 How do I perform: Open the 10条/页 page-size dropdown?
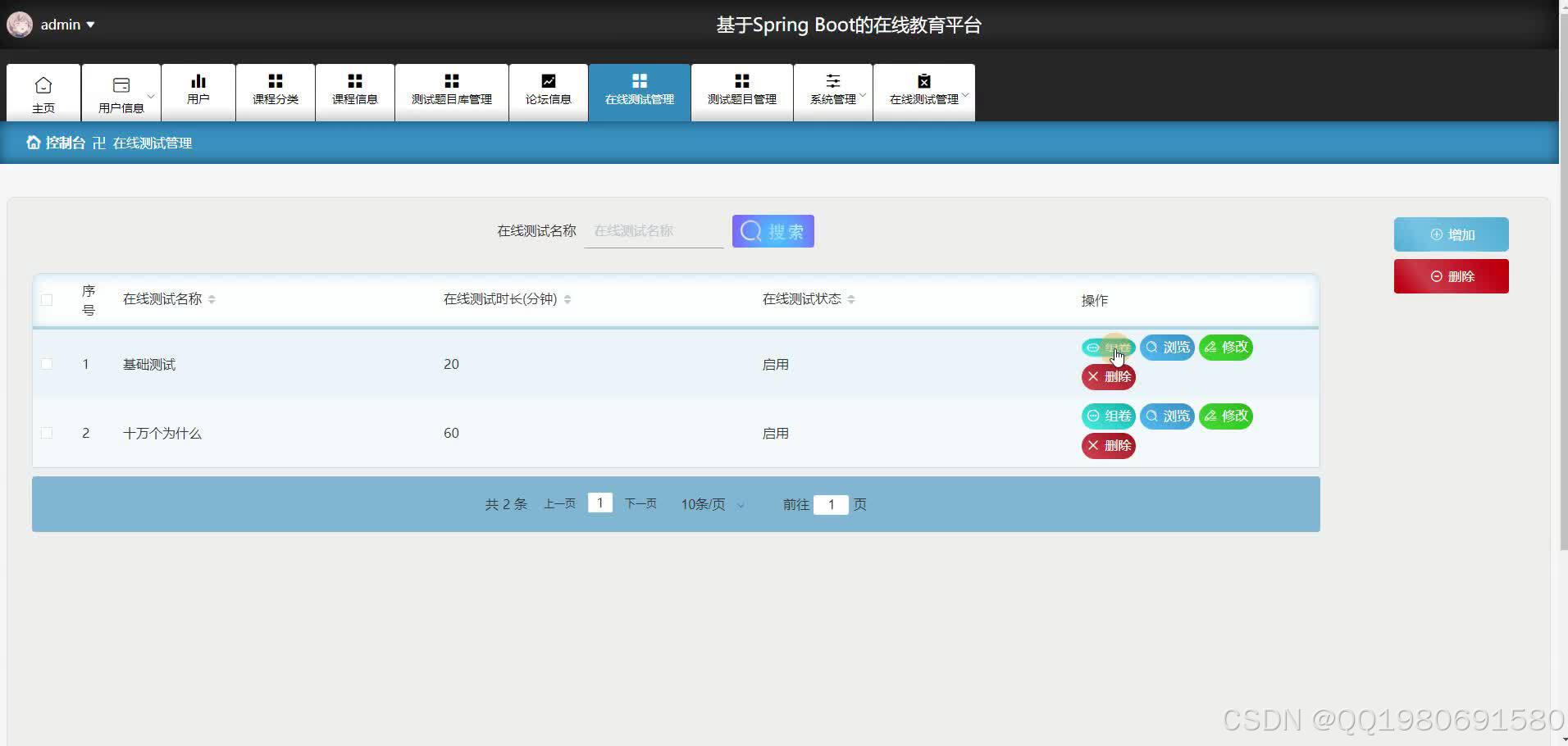coord(710,504)
